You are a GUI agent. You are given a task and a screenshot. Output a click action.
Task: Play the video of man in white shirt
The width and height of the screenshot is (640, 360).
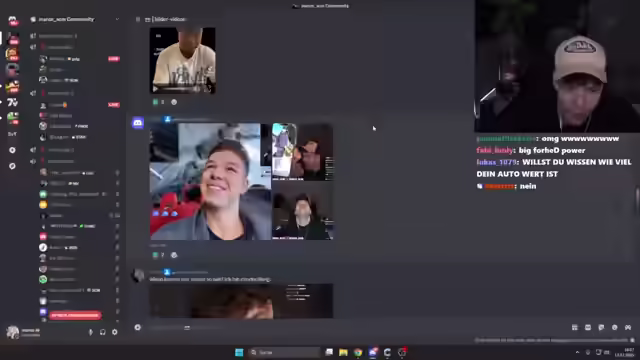(x=182, y=60)
